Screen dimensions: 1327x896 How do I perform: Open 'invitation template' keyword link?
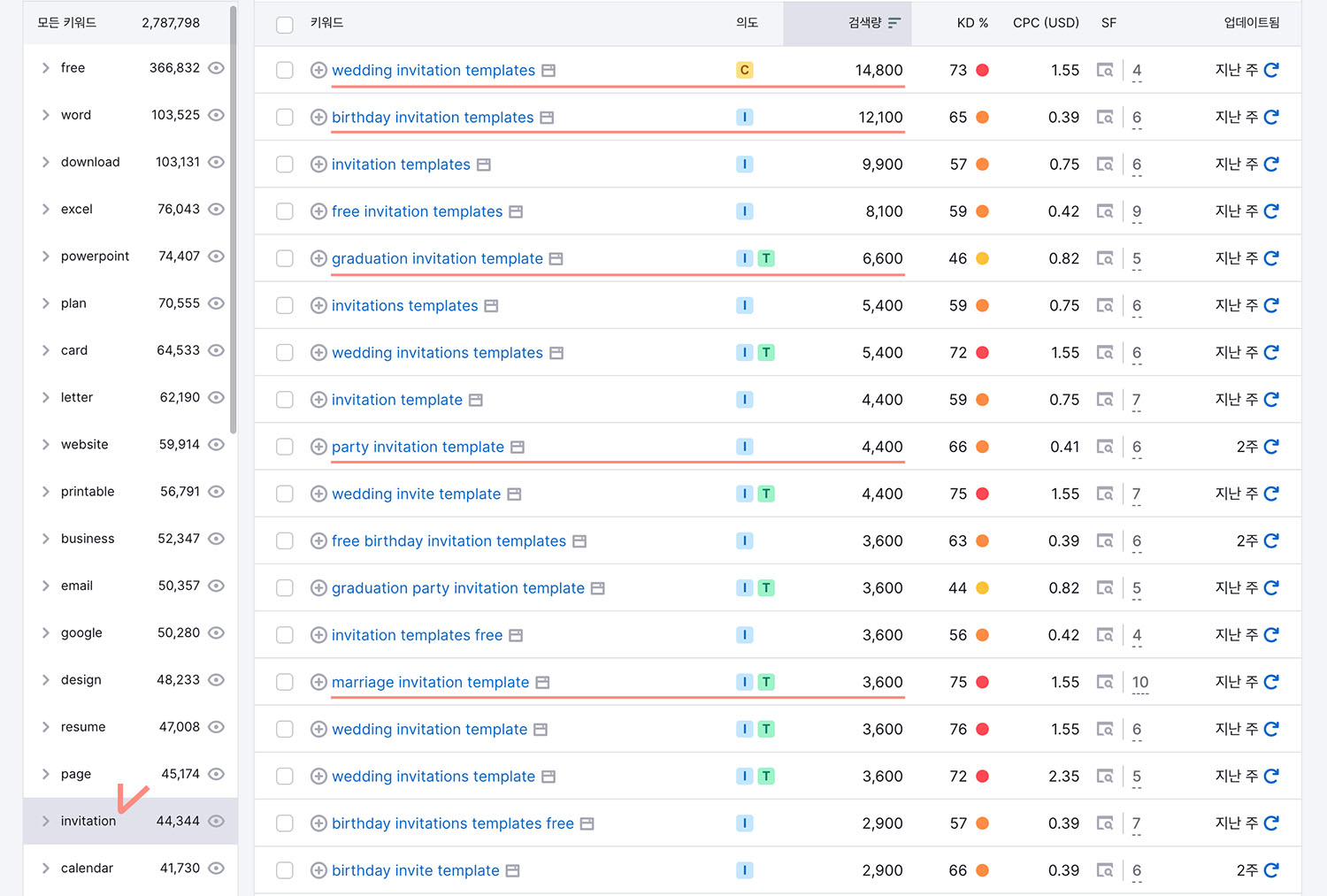[x=396, y=400]
